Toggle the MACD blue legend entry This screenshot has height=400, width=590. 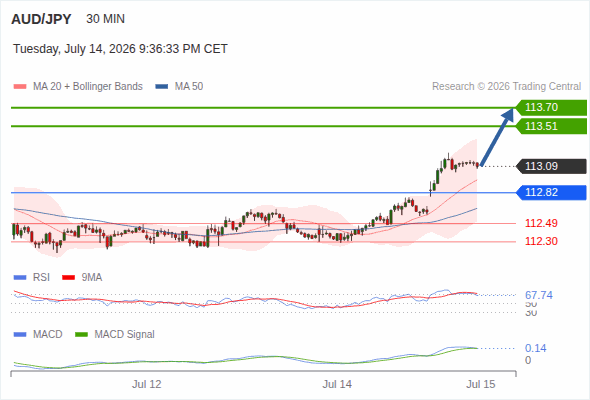[38, 335]
